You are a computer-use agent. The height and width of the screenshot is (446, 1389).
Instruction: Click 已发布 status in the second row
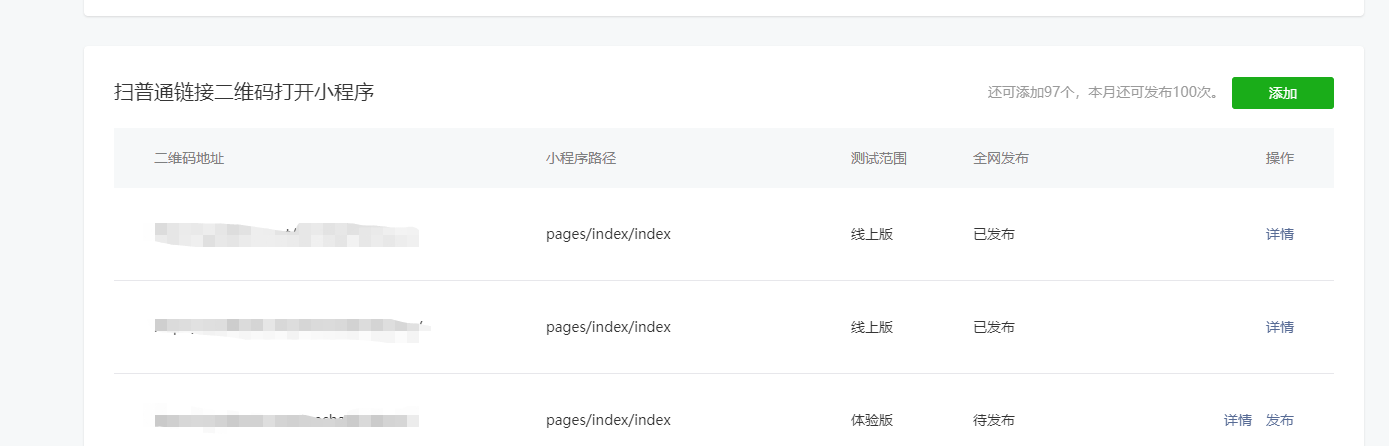click(x=994, y=327)
